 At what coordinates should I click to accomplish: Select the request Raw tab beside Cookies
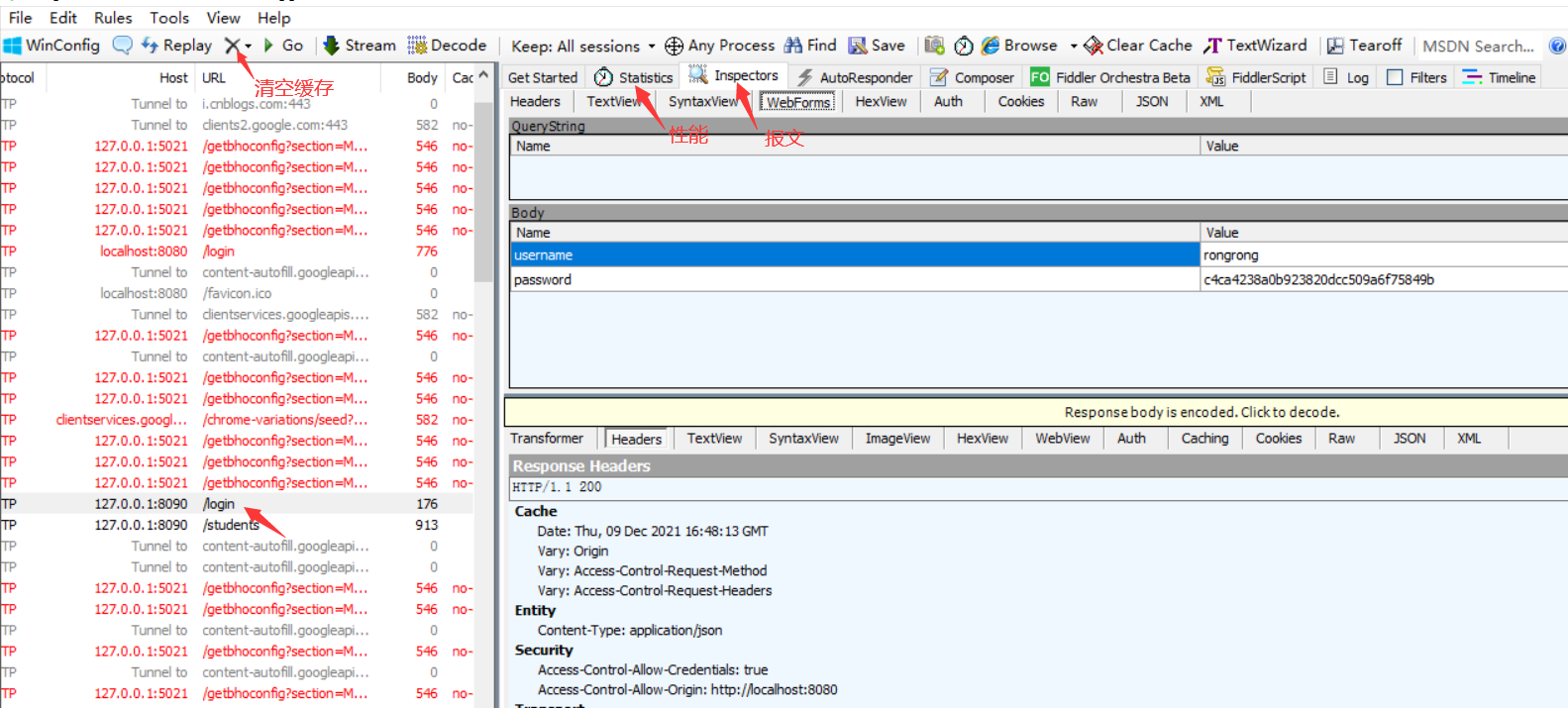[x=1084, y=101]
